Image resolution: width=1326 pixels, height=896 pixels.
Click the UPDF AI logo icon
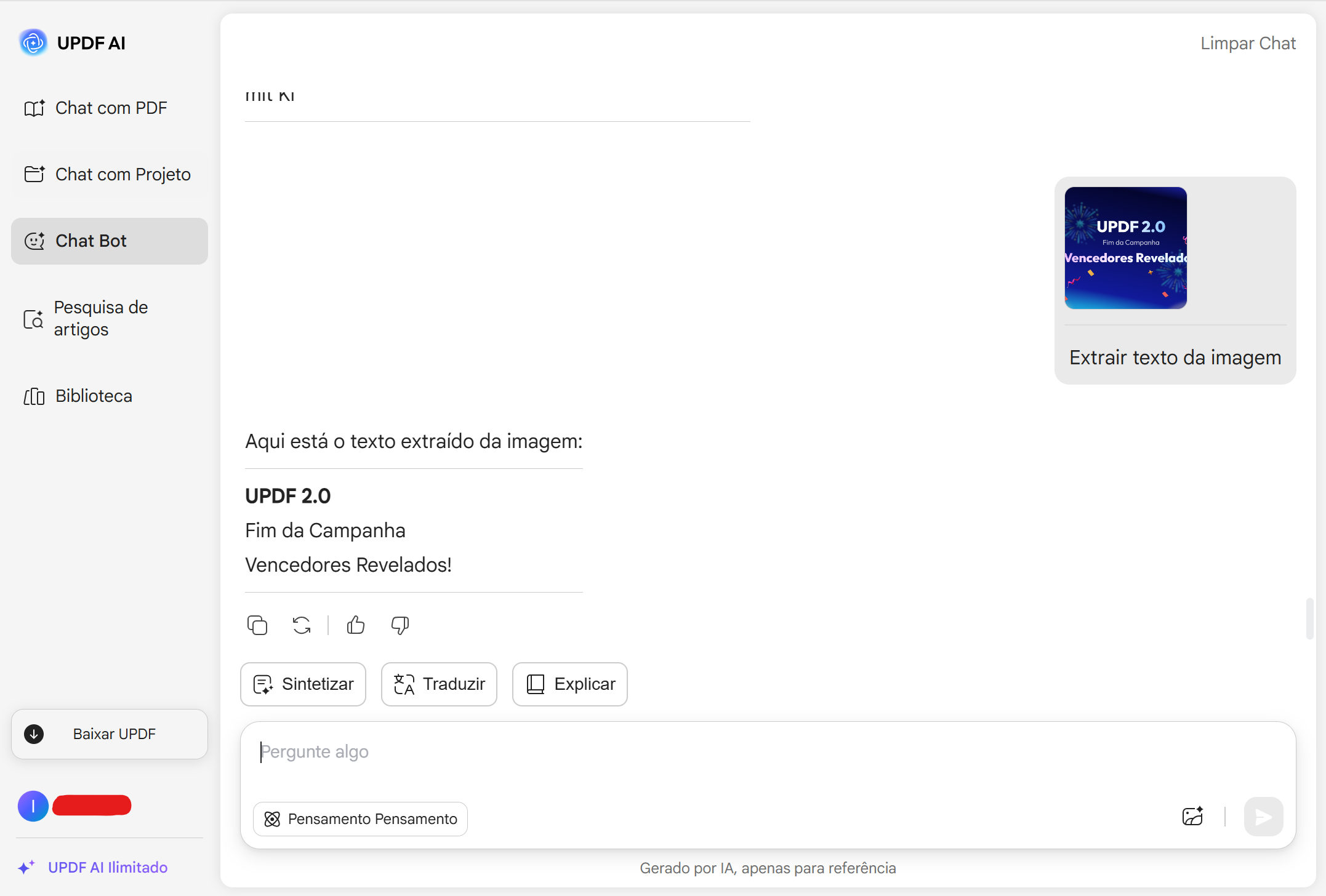(x=33, y=42)
